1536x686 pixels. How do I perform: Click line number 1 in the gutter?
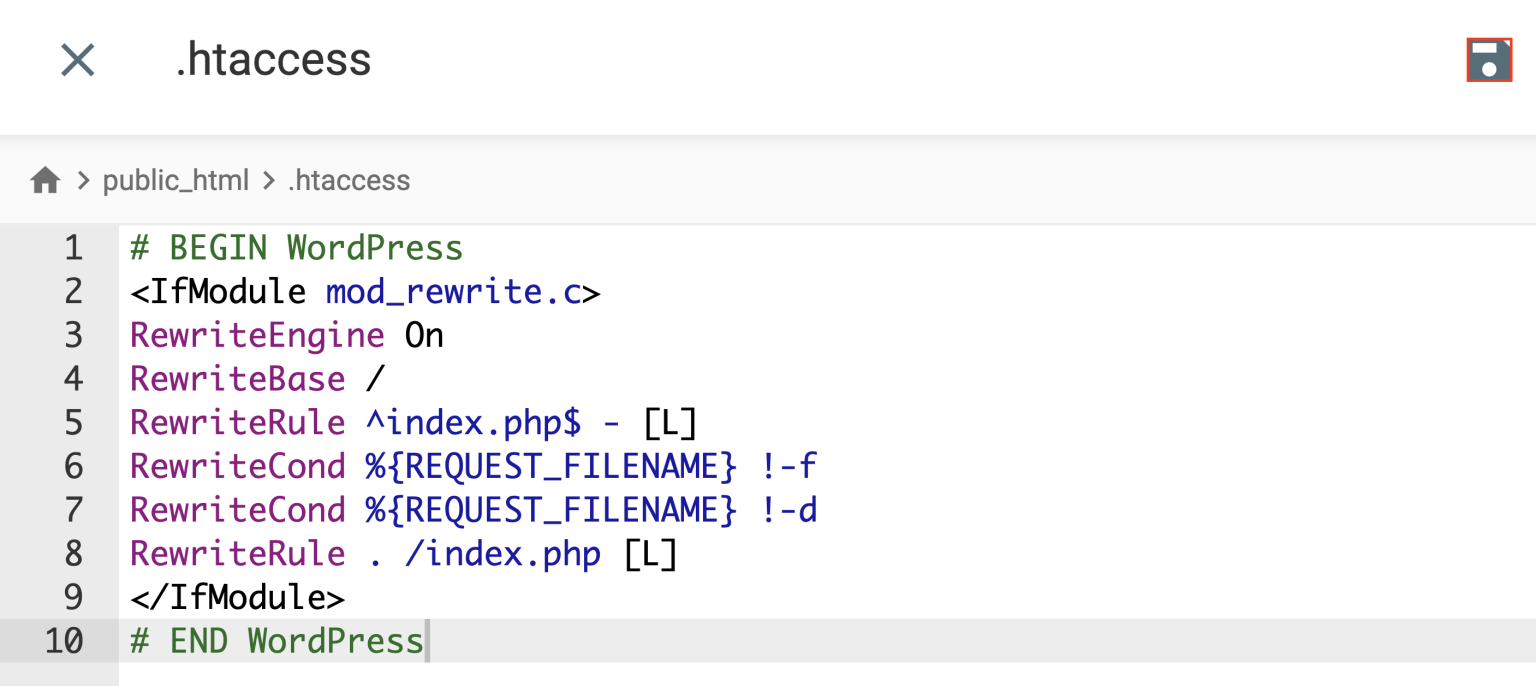click(72, 247)
